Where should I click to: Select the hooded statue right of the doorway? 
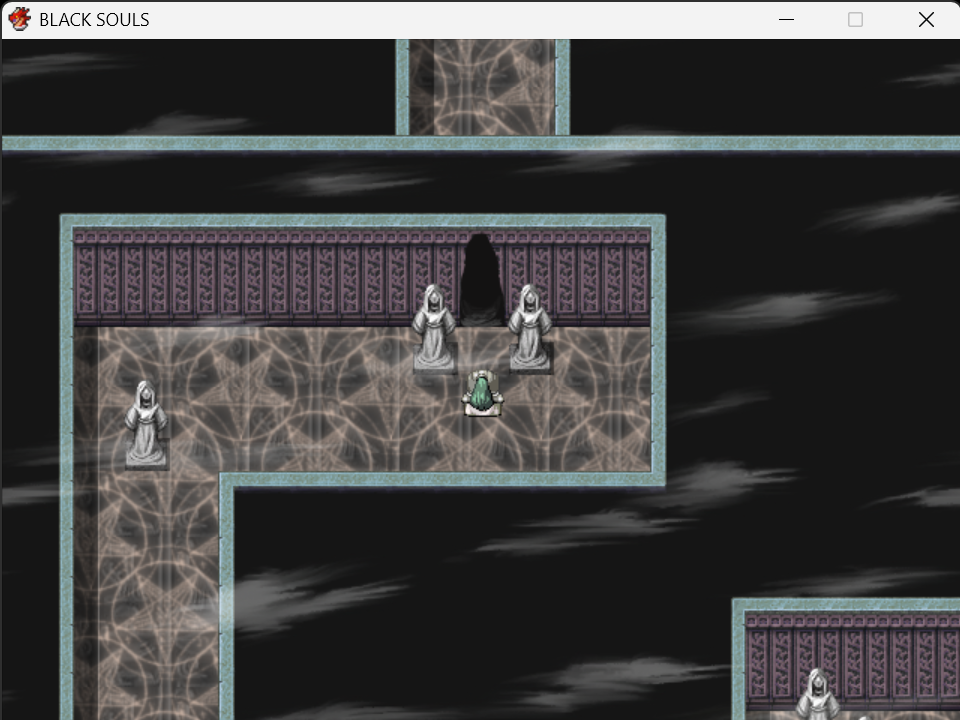[530, 328]
